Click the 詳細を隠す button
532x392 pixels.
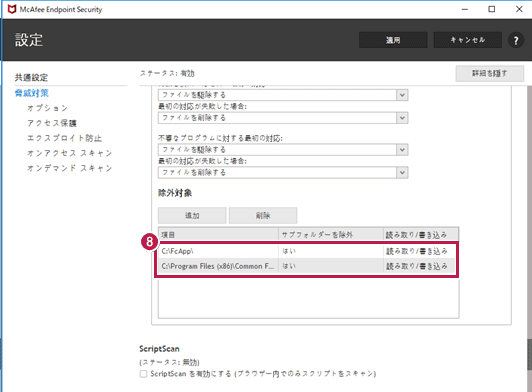click(x=490, y=73)
